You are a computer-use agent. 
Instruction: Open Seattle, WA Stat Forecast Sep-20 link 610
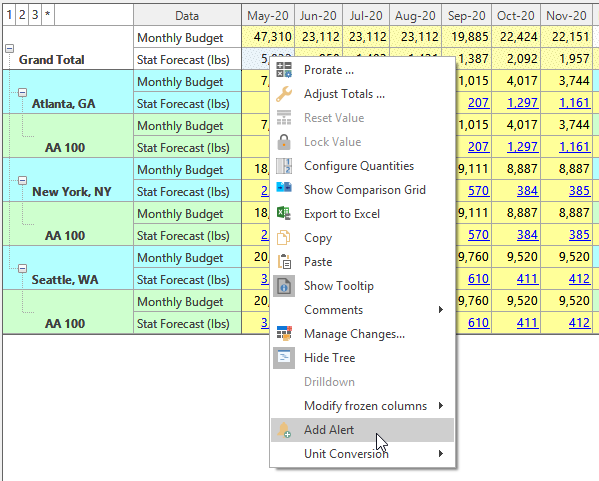[478, 279]
